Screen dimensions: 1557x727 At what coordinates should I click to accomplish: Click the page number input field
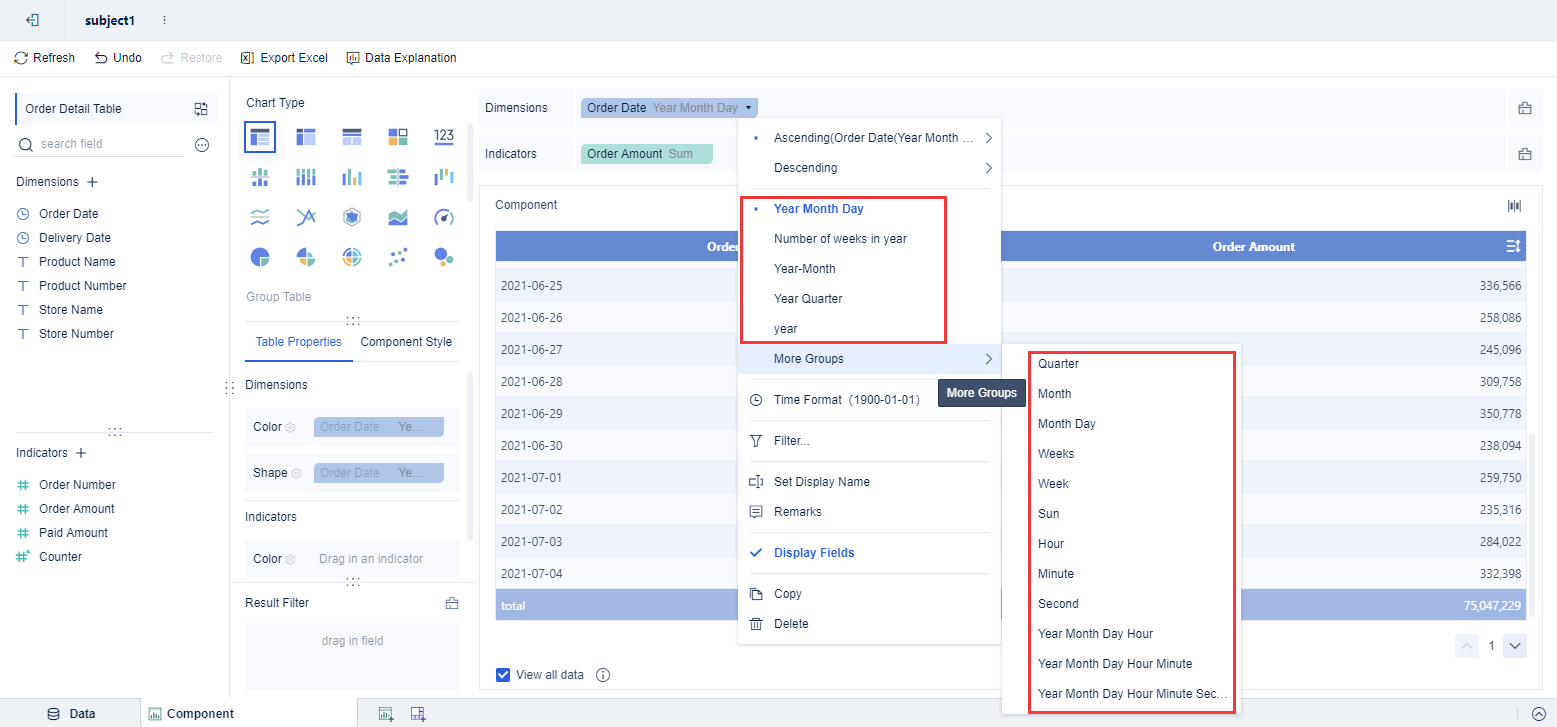(1490, 646)
